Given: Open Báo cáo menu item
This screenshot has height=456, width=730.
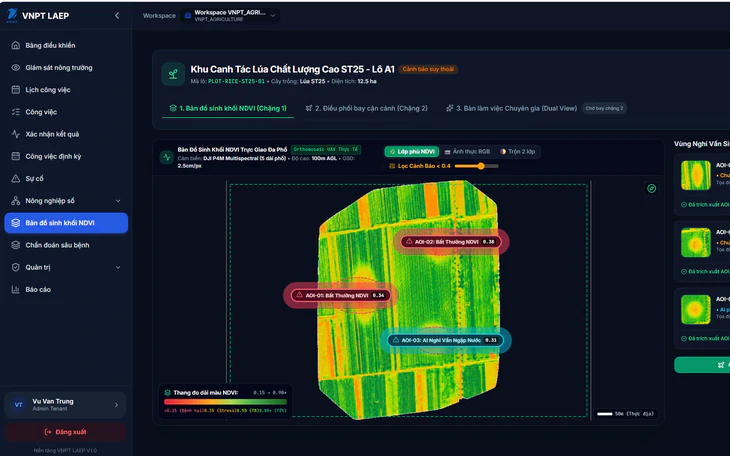Looking at the screenshot, I should (x=66, y=289).
